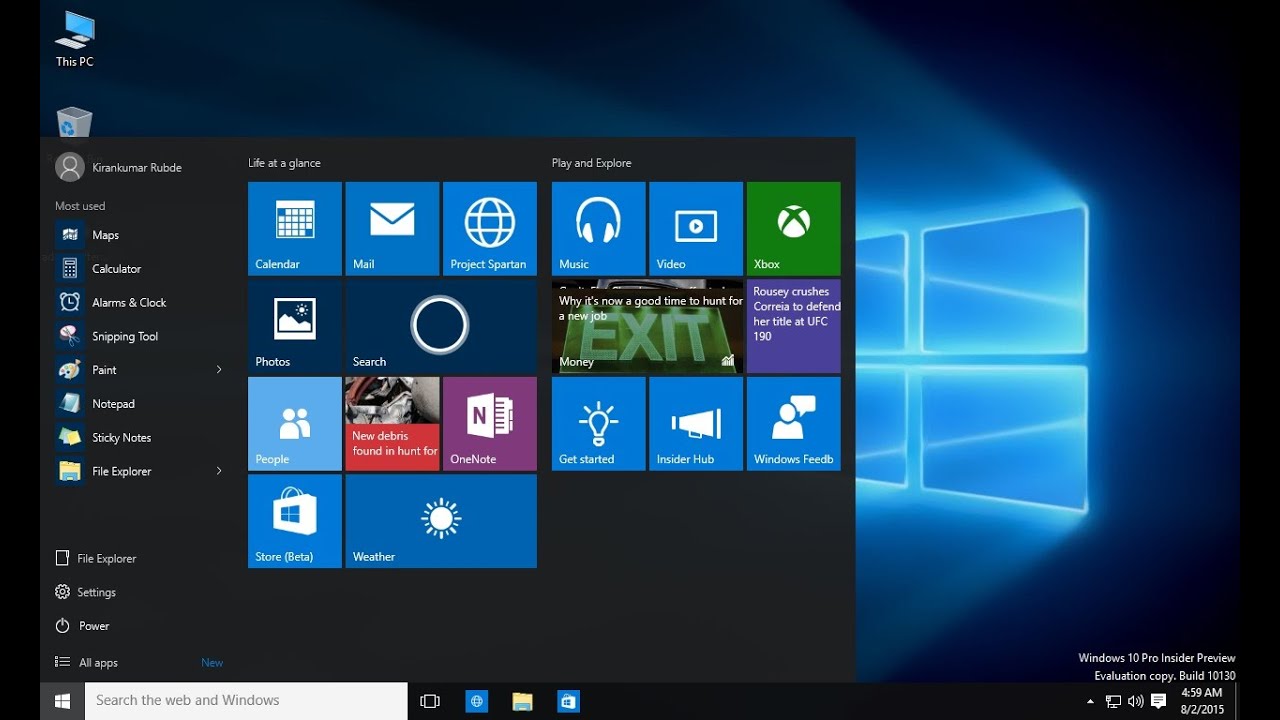1280x720 pixels.
Task: Launch the Insider Hub tile
Action: tap(696, 424)
